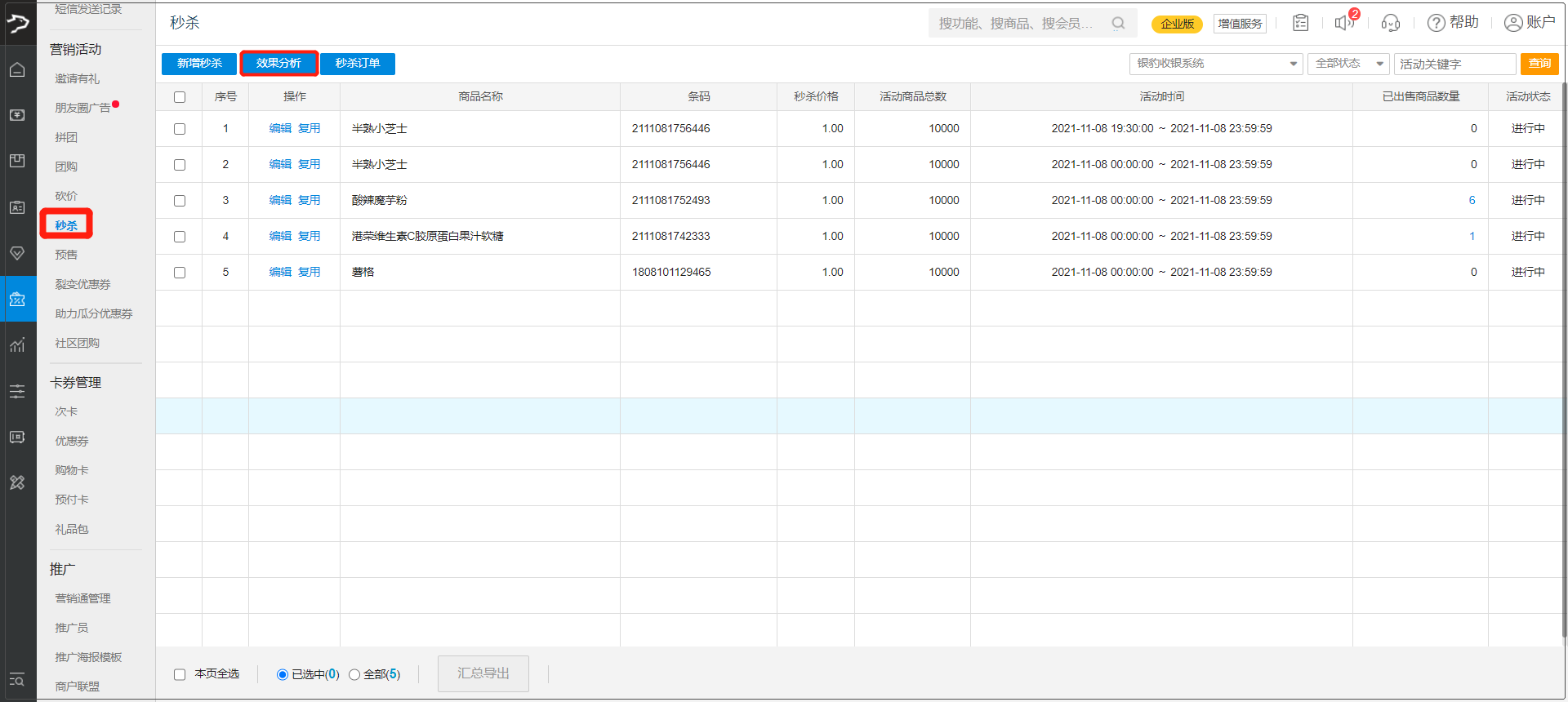Toggle the header select-all checkbox

point(180,97)
